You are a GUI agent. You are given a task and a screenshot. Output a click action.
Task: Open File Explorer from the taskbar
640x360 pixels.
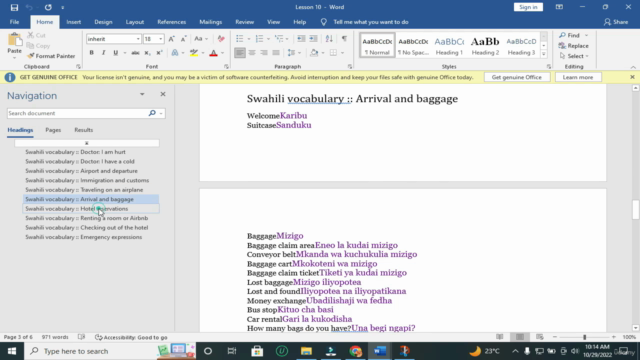tap(306, 351)
